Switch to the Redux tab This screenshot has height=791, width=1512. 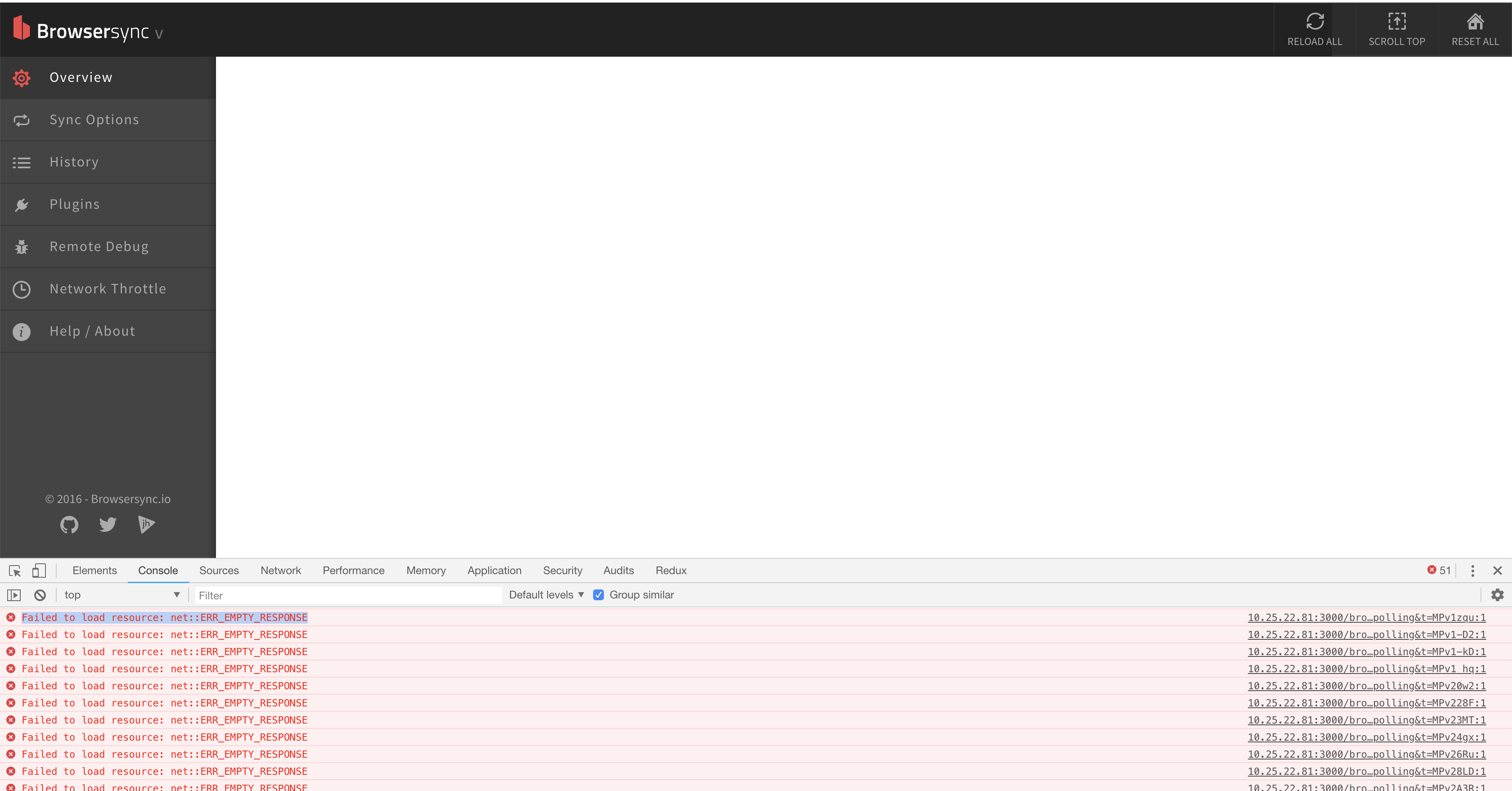click(671, 571)
